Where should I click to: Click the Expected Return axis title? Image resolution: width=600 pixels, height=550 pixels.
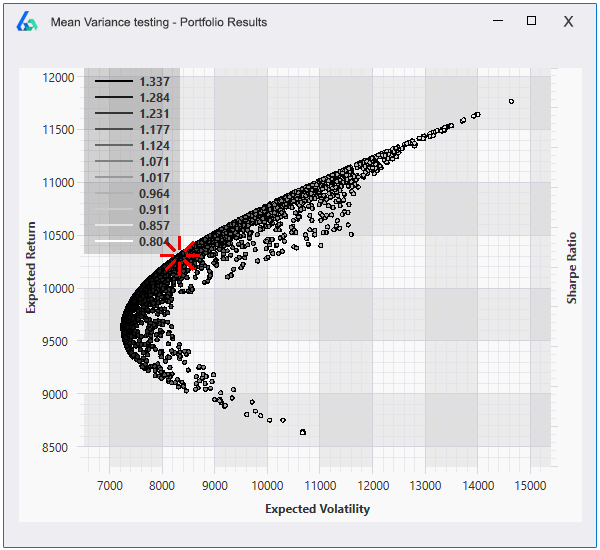tap(31, 267)
